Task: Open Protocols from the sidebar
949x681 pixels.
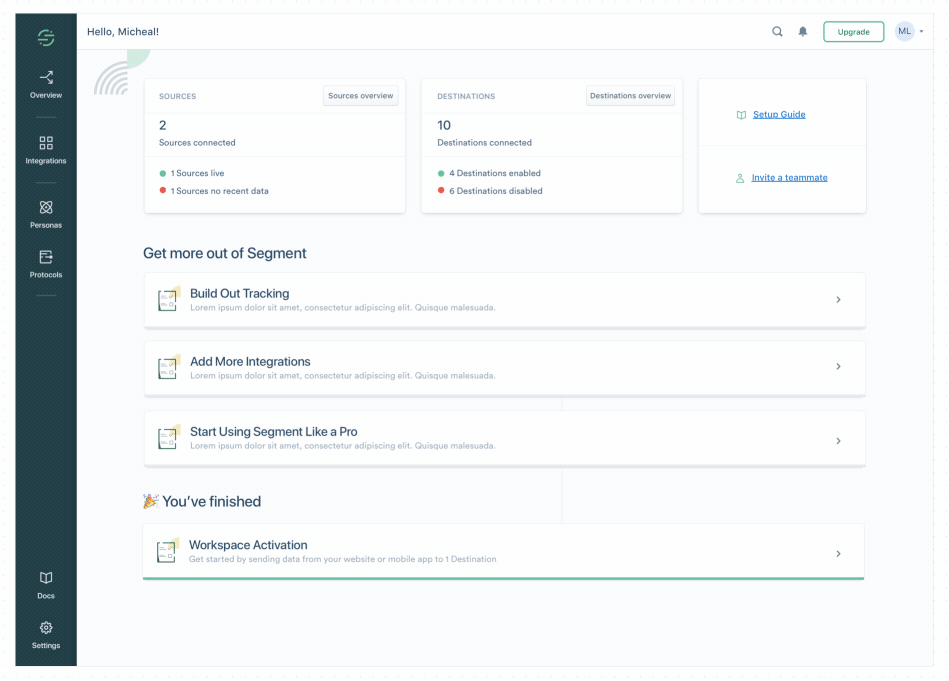Action: [x=46, y=264]
